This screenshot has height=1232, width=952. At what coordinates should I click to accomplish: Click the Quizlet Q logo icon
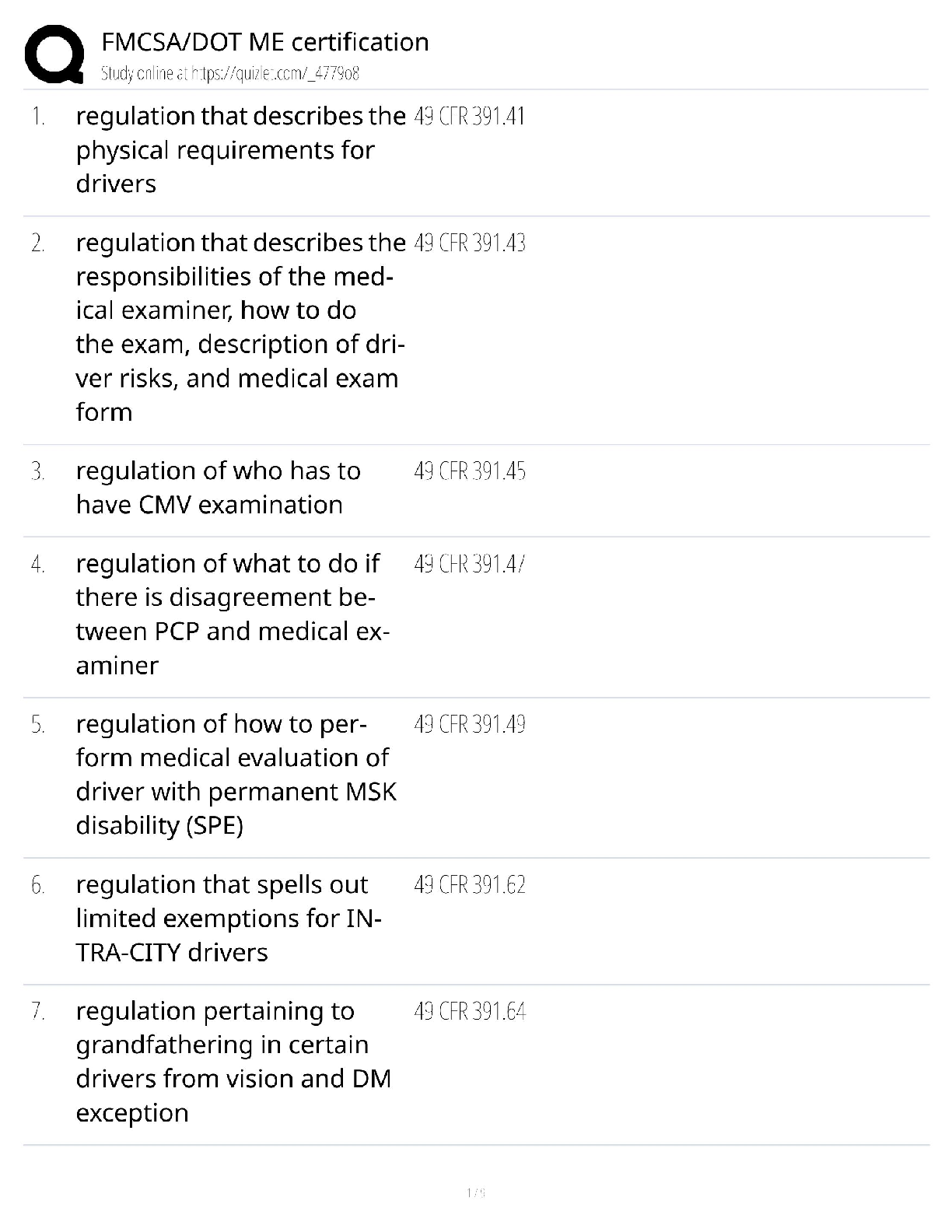tap(54, 54)
